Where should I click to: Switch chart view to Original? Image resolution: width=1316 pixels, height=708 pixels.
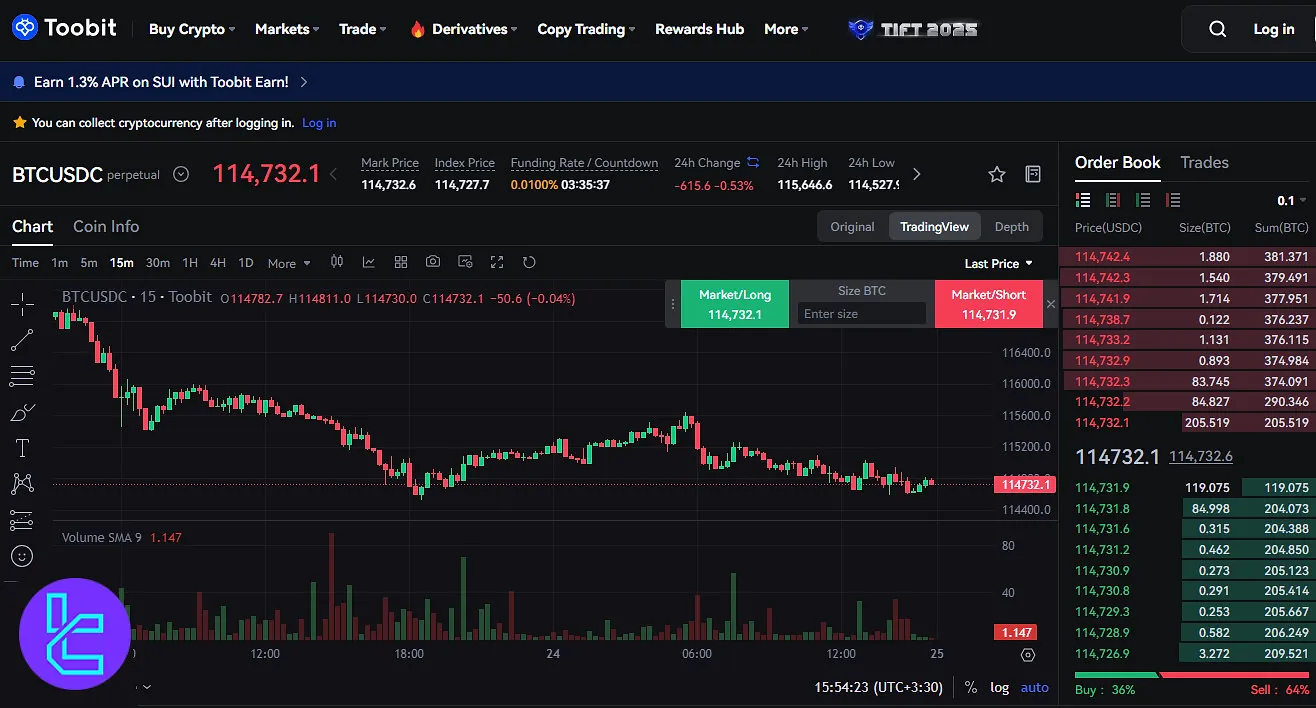pyautogui.click(x=852, y=227)
